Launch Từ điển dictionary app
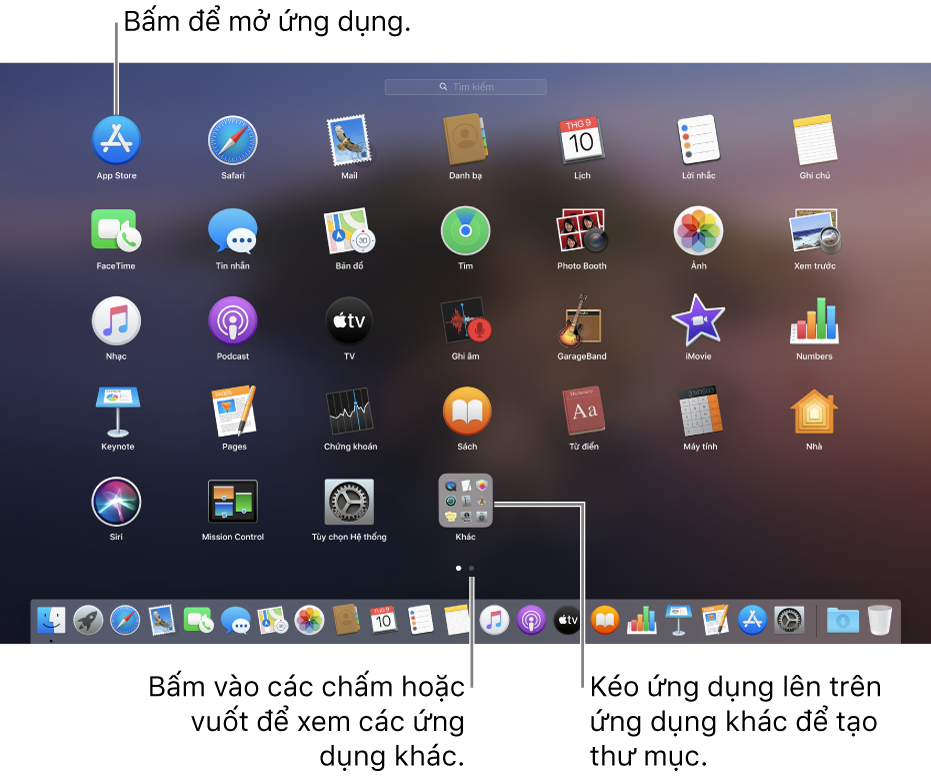Image resolution: width=931 pixels, height=777 pixels. 584,411
